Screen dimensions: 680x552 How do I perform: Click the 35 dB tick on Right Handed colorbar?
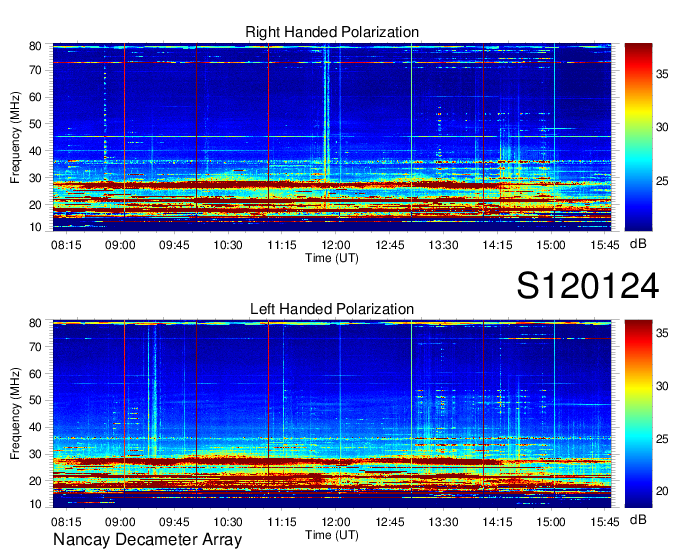(662, 74)
